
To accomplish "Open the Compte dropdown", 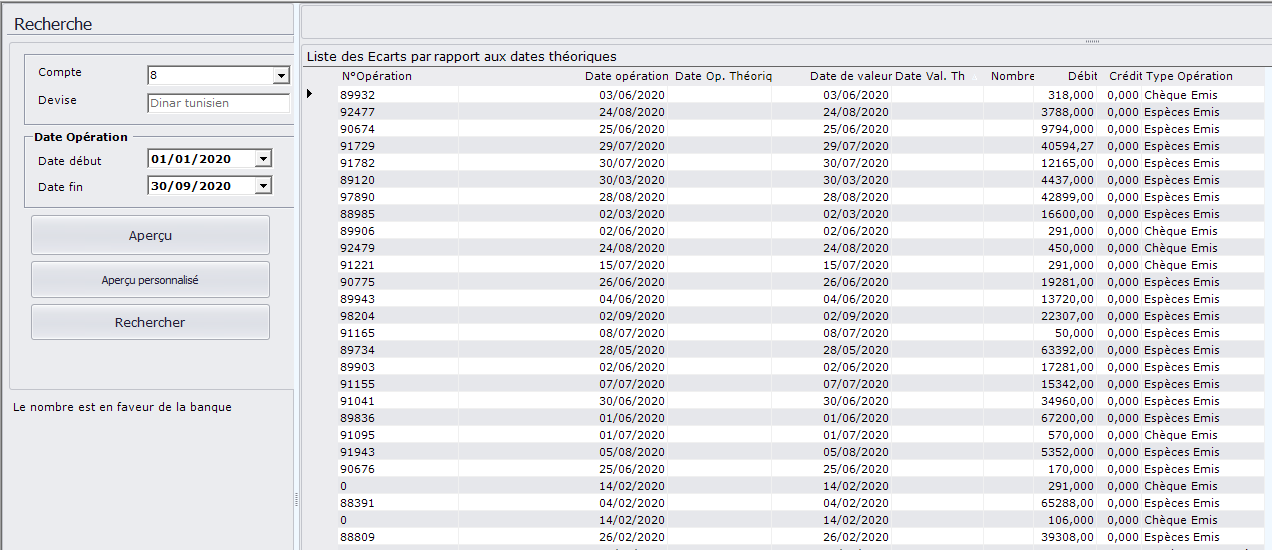I will [280, 75].
